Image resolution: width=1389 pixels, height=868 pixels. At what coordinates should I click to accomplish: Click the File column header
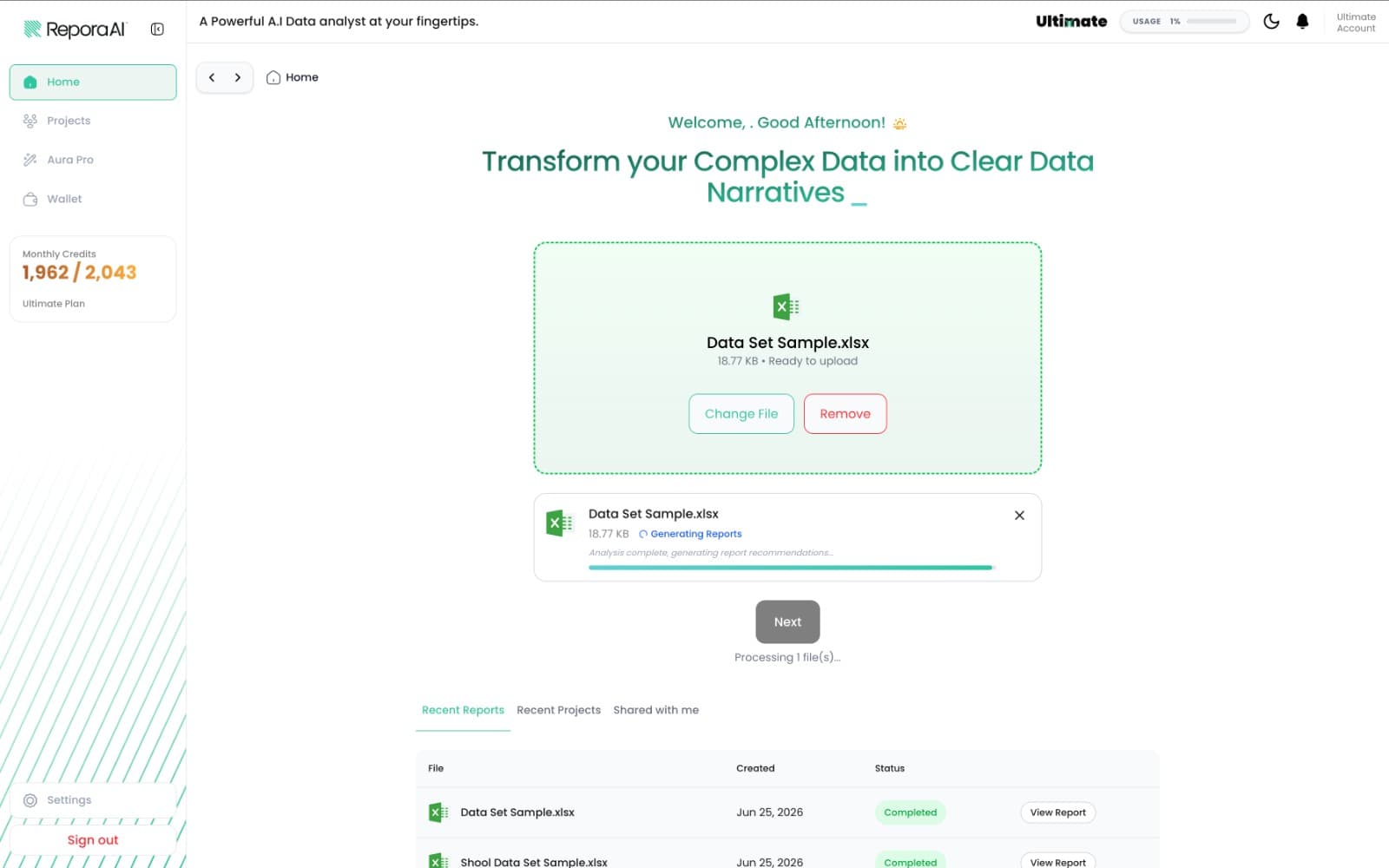pos(436,768)
